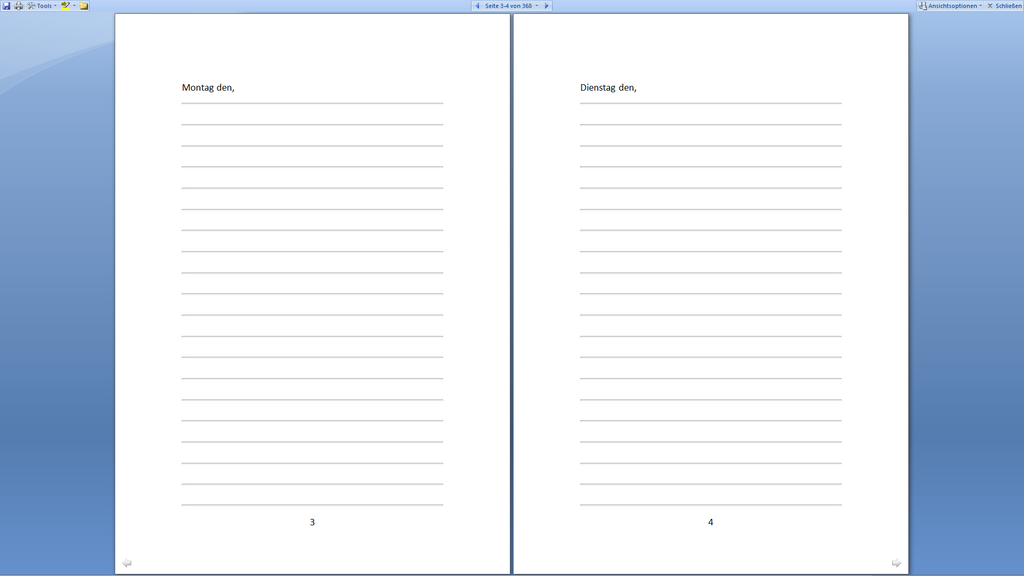
Task: Save the document via floppy disk icon
Action: [x=7, y=5]
